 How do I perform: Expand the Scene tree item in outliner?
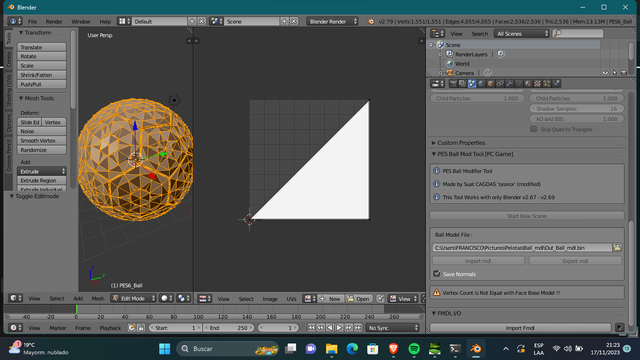431,45
